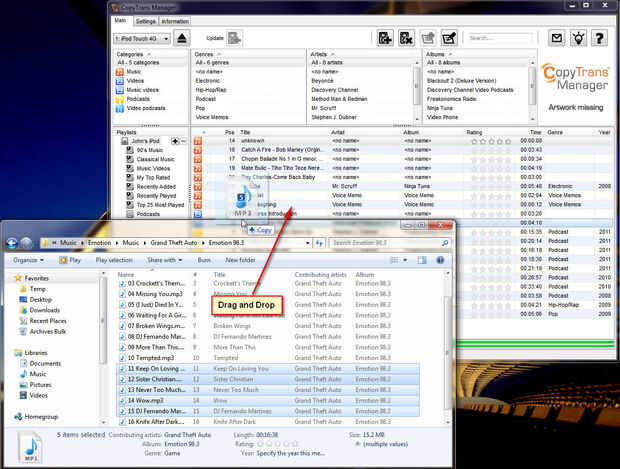Click the Albums list scrollbar
Image resolution: width=620 pixels, height=469 pixels.
pyautogui.click(x=532, y=86)
